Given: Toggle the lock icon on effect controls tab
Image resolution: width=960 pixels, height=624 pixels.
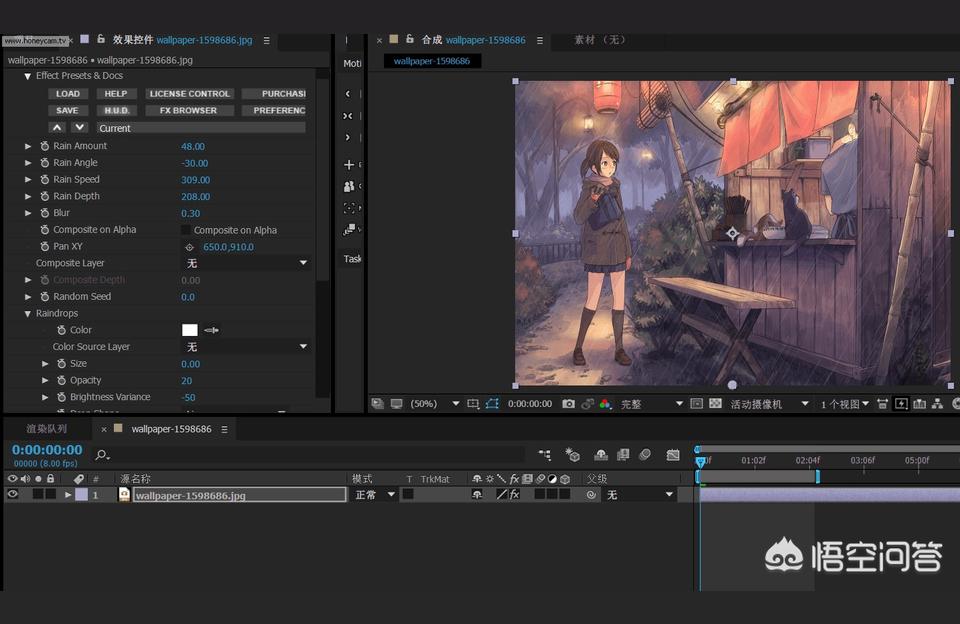Looking at the screenshot, I should [101, 39].
